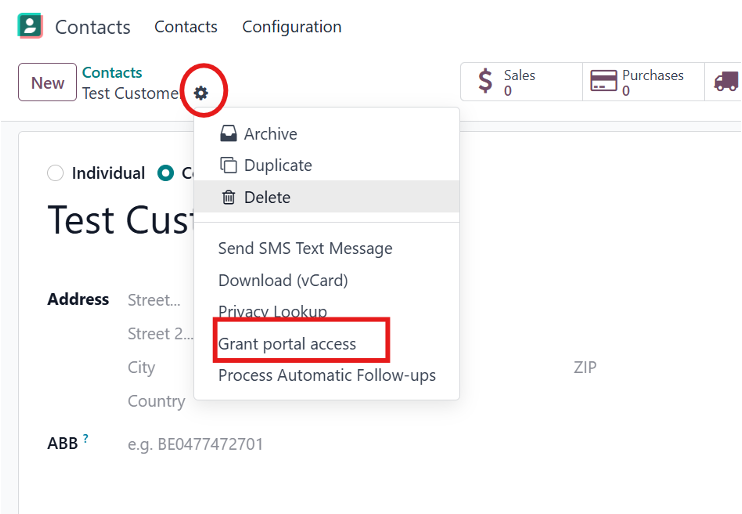Open the gear actions menu icon
Viewport: 742px width, 514px height.
click(x=201, y=93)
